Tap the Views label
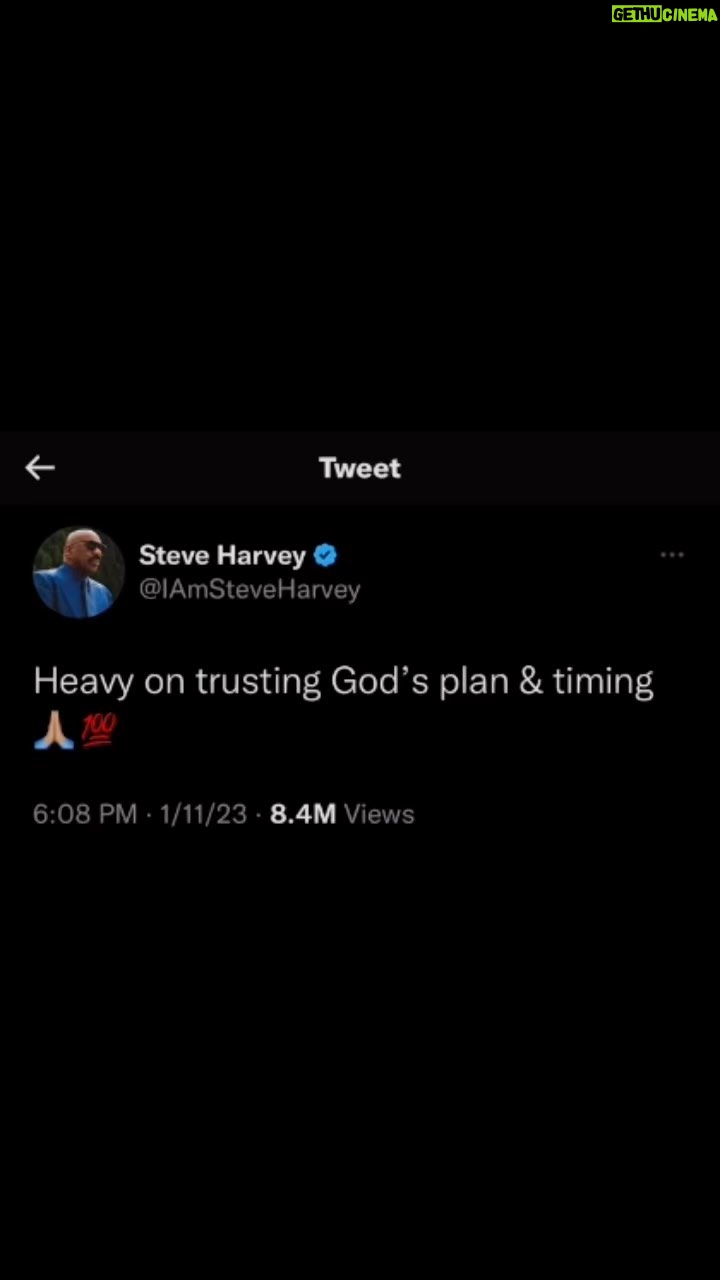This screenshot has width=720, height=1280. [379, 814]
